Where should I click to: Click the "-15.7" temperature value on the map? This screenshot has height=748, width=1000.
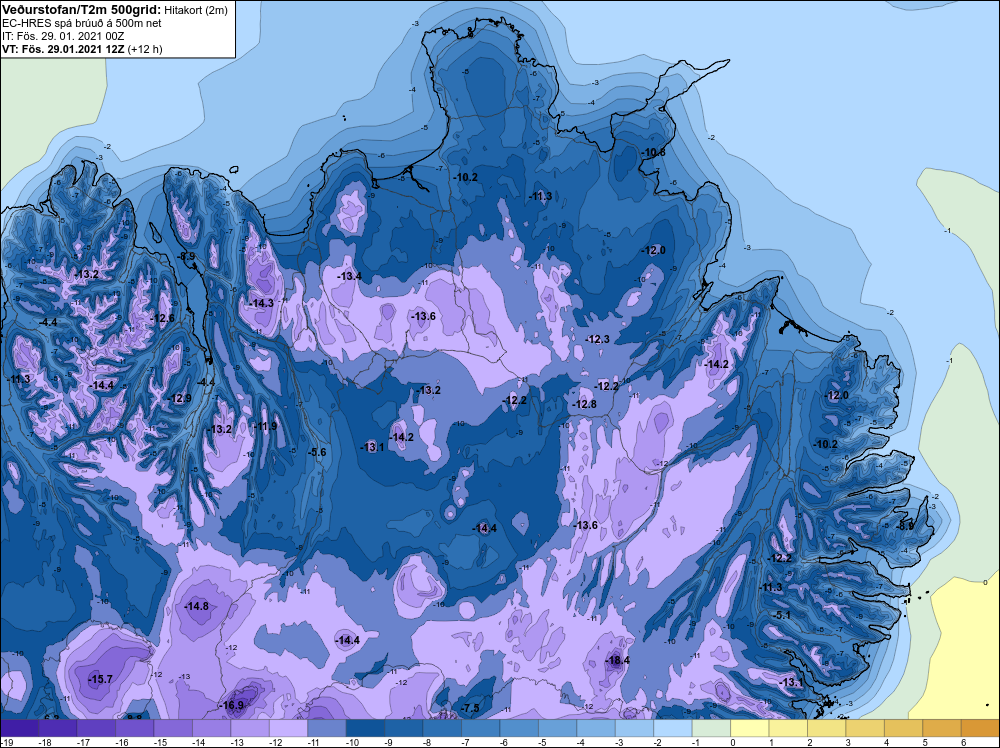tap(100, 679)
